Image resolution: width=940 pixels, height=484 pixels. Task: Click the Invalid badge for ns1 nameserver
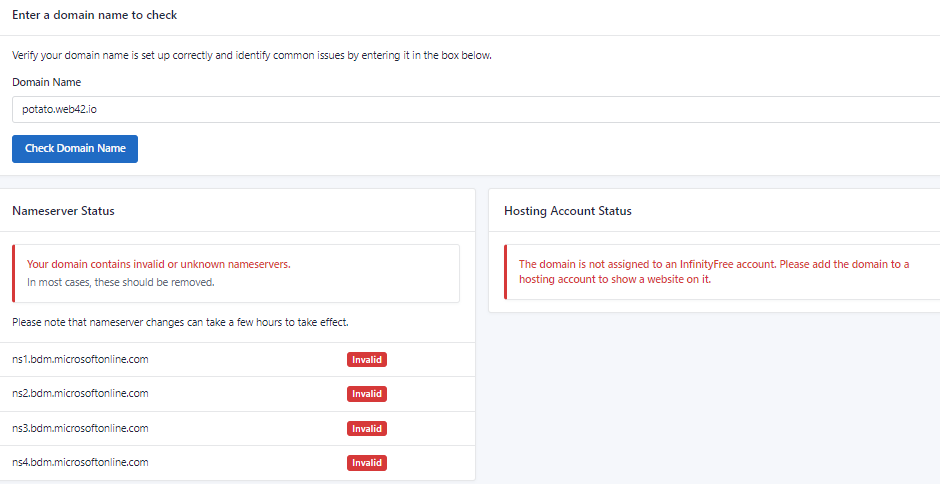pos(366,360)
